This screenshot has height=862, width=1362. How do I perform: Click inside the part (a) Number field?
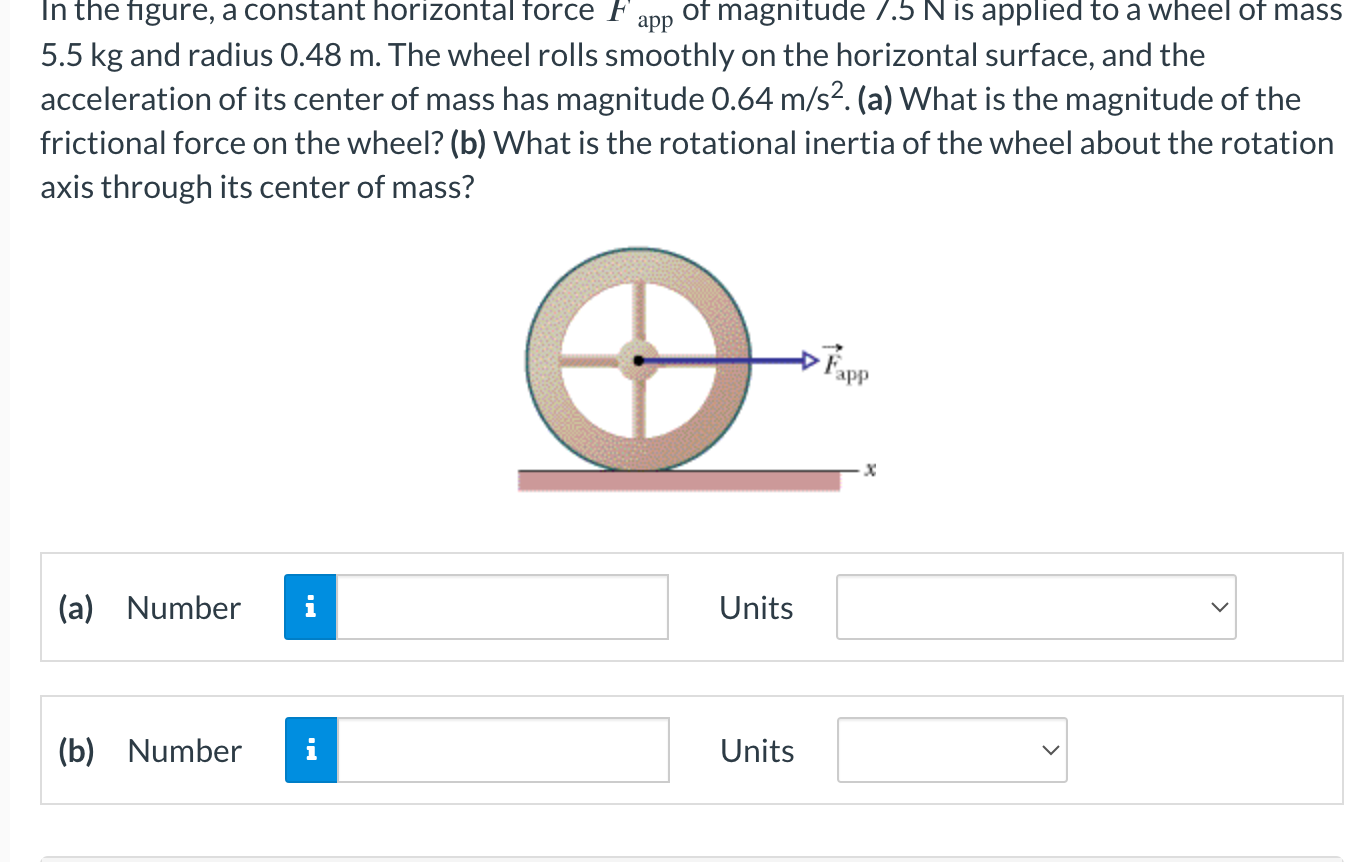pos(500,606)
